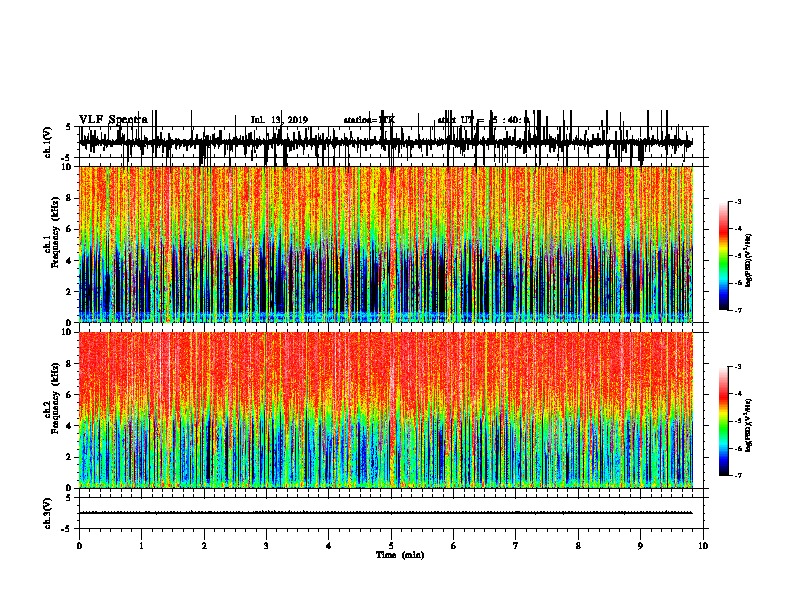Click the ch.2 spectrogram colorbar
This screenshot has width=792, height=612.
coord(724,421)
